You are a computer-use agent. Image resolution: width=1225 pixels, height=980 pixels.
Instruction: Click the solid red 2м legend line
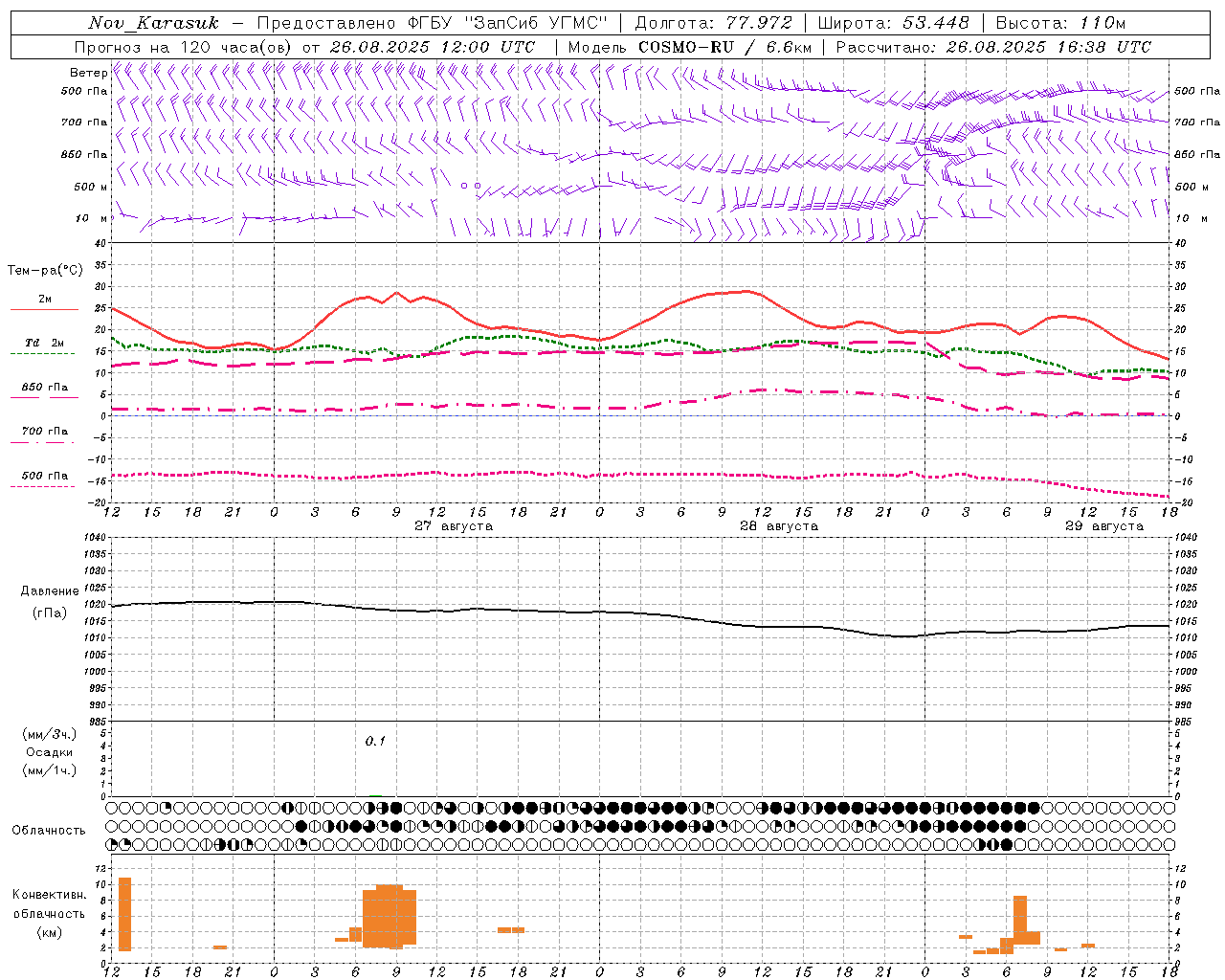pyautogui.click(x=44, y=309)
